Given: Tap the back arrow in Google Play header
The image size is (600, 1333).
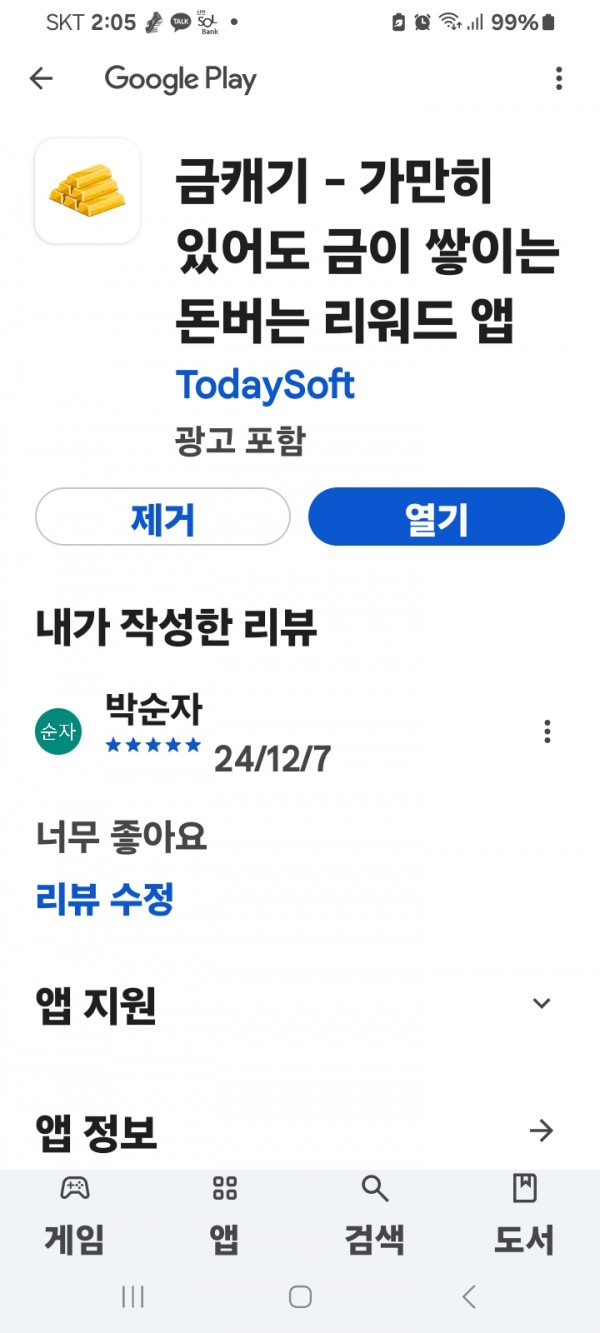Looking at the screenshot, I should point(41,79).
